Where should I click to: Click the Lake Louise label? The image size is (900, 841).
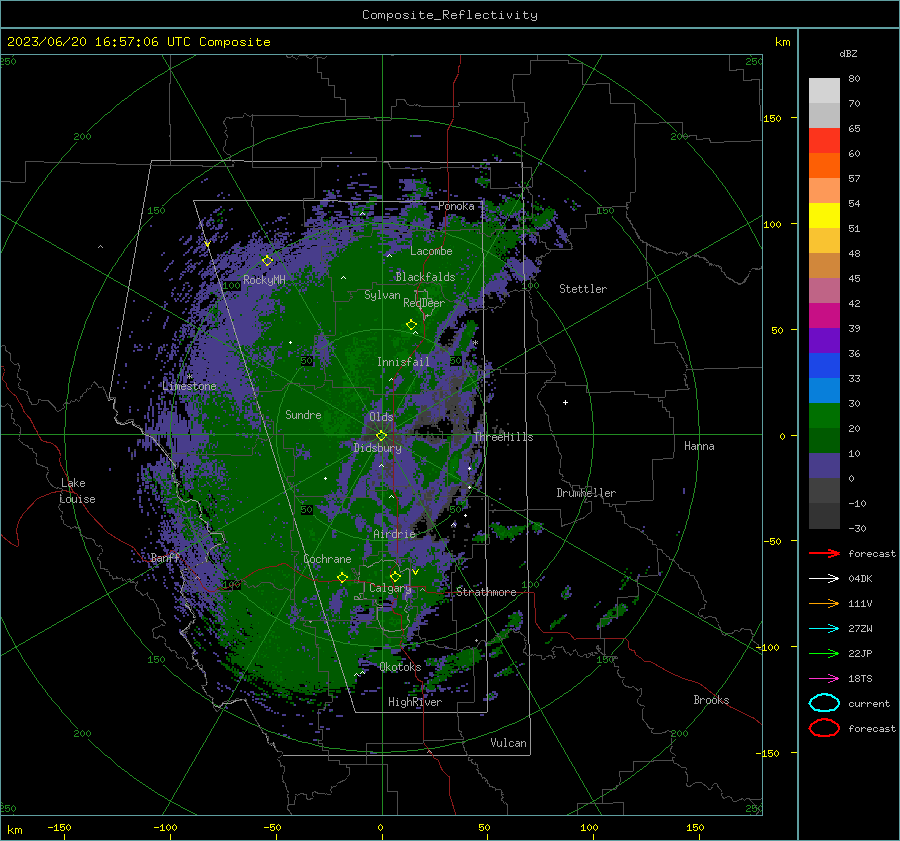(77, 491)
